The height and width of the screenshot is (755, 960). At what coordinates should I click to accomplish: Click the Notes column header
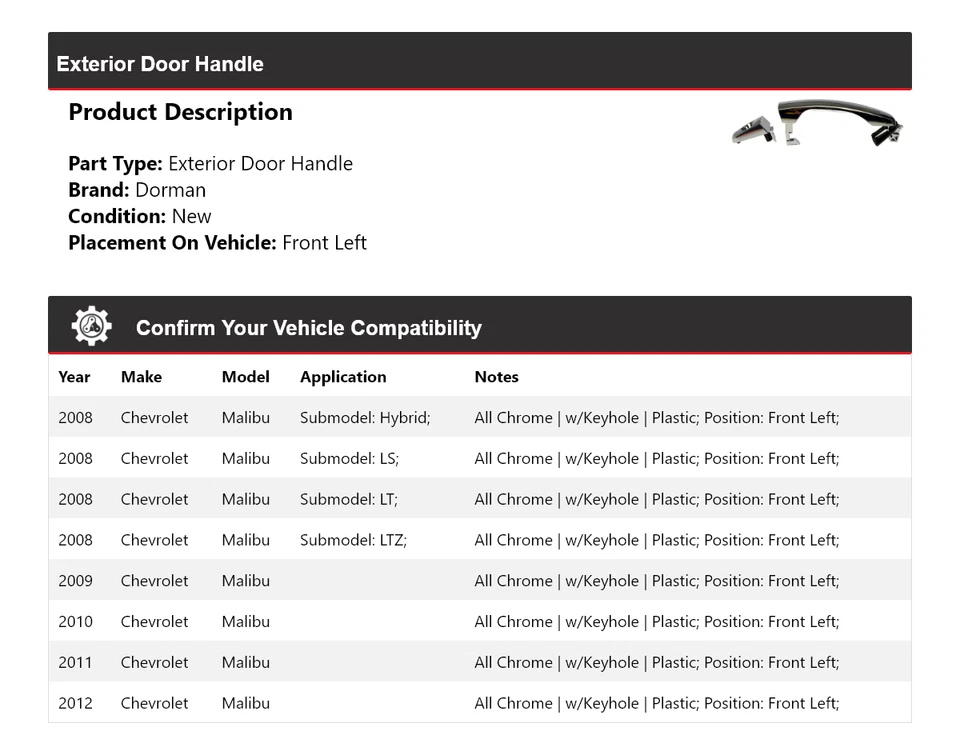tap(497, 377)
